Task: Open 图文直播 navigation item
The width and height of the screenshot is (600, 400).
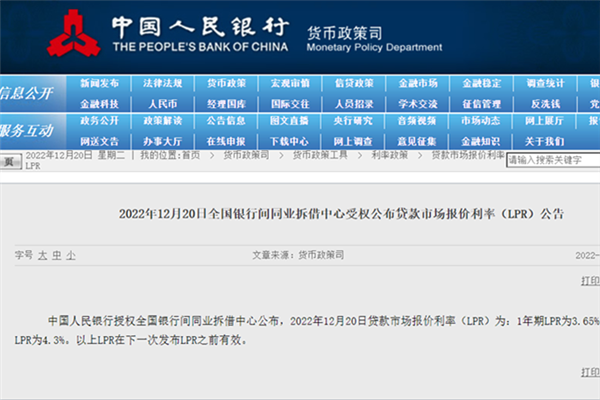Action: [289, 121]
